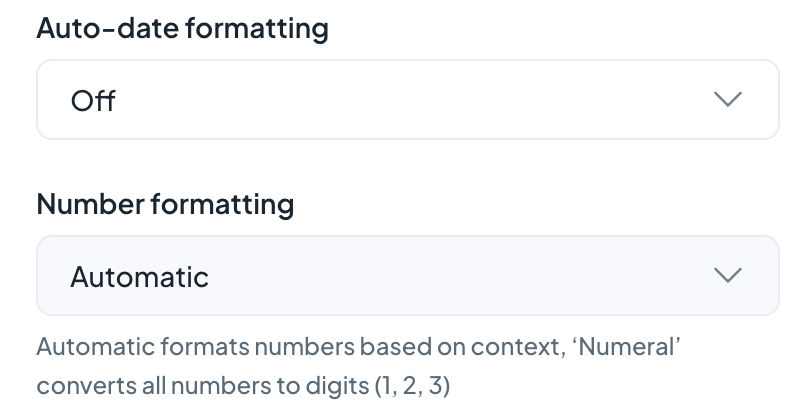
Task: Click the 'Number formatting' label
Action: (165, 204)
